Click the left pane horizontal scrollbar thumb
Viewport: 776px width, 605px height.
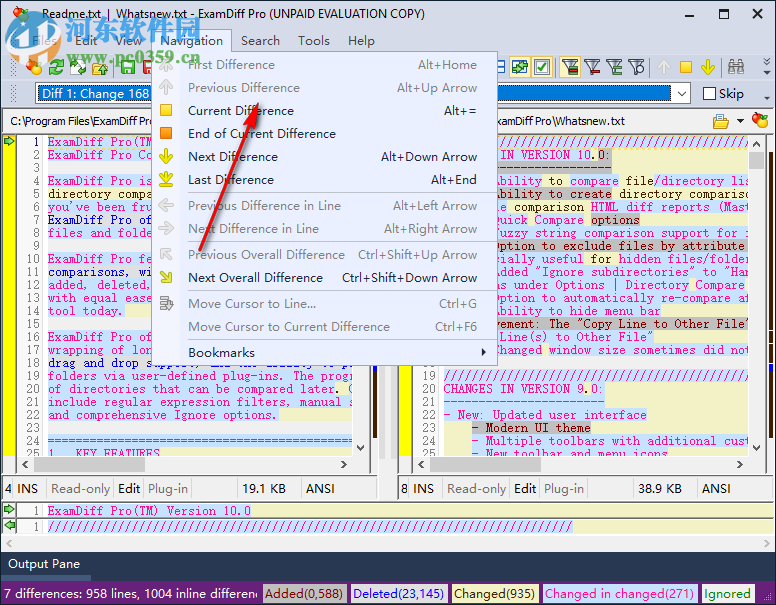click(x=89, y=464)
